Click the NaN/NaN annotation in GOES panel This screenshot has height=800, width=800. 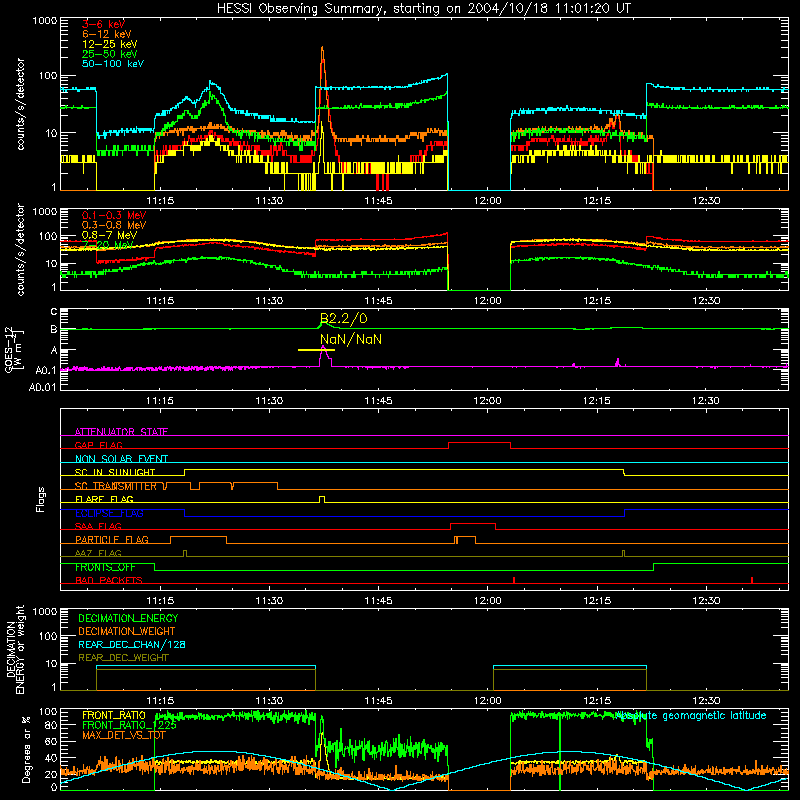tap(351, 339)
